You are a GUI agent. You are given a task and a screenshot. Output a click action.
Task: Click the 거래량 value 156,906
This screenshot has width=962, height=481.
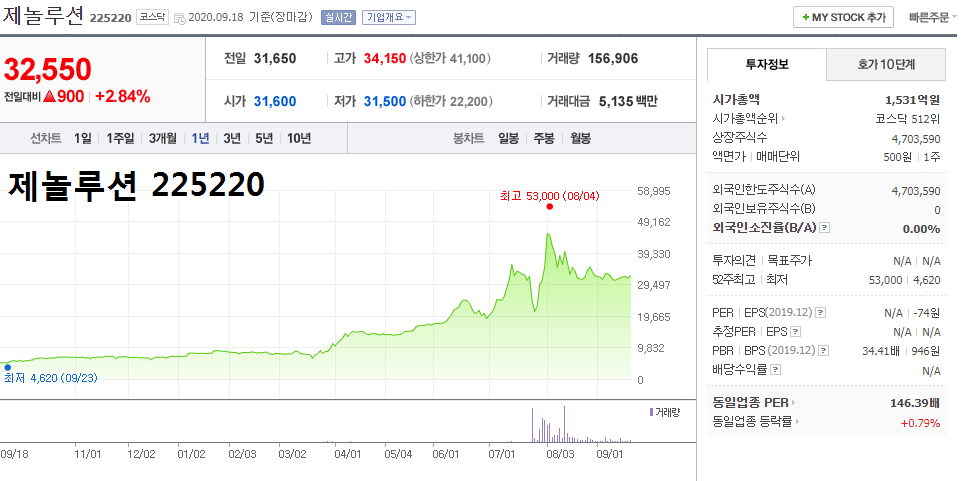tap(613, 58)
